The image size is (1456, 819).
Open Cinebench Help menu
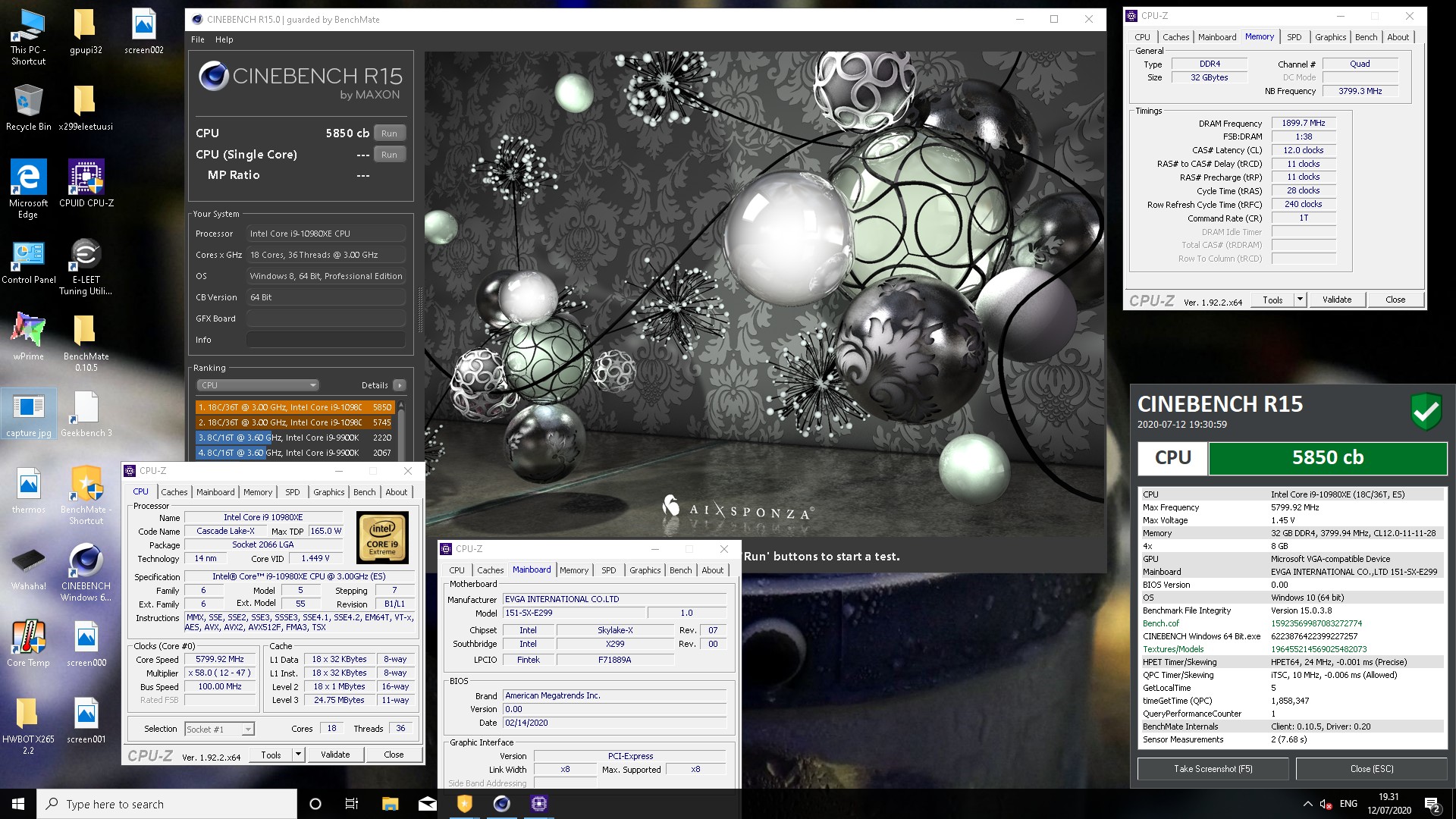click(224, 39)
